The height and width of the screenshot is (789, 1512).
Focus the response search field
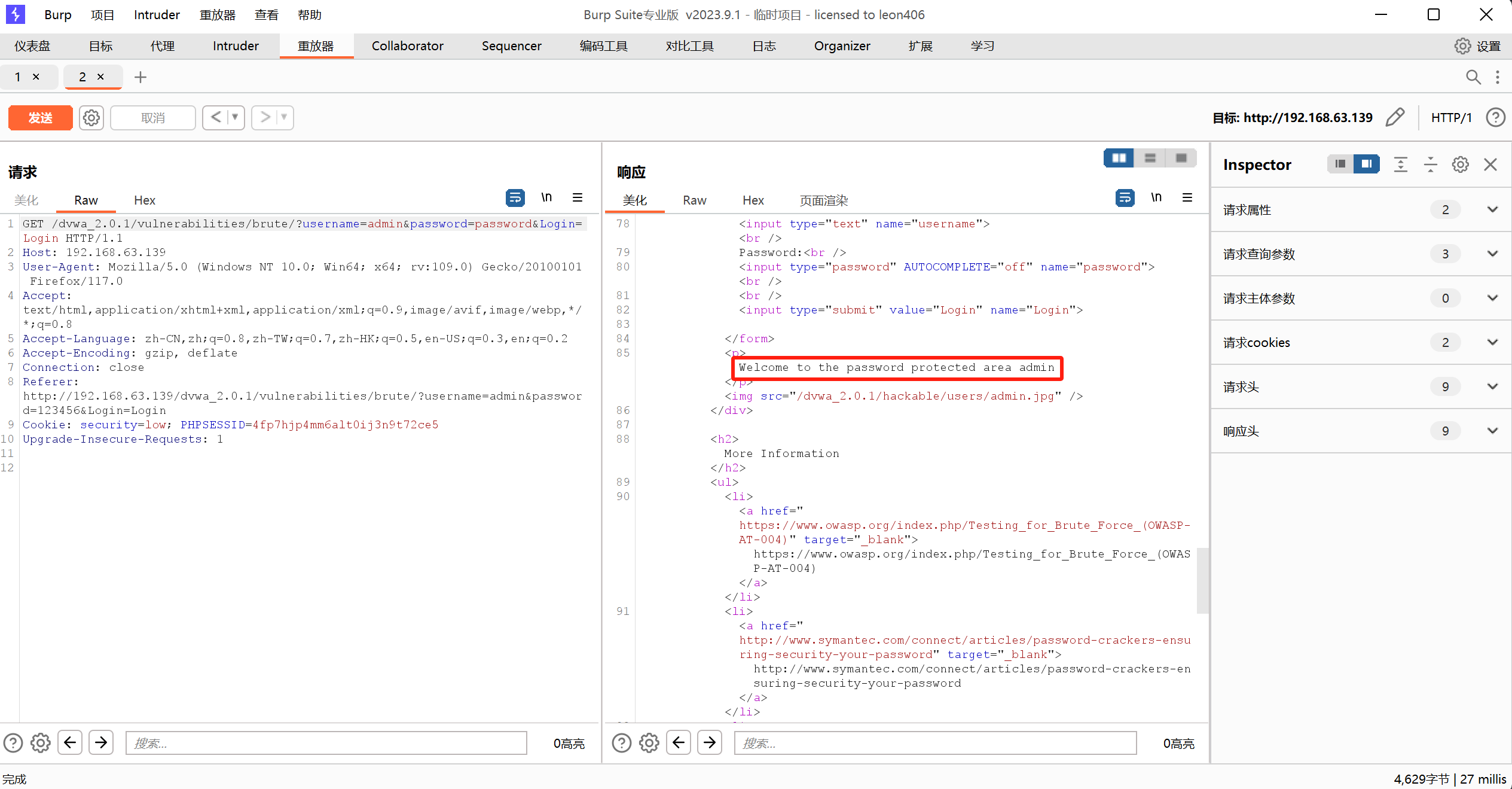(x=935, y=743)
